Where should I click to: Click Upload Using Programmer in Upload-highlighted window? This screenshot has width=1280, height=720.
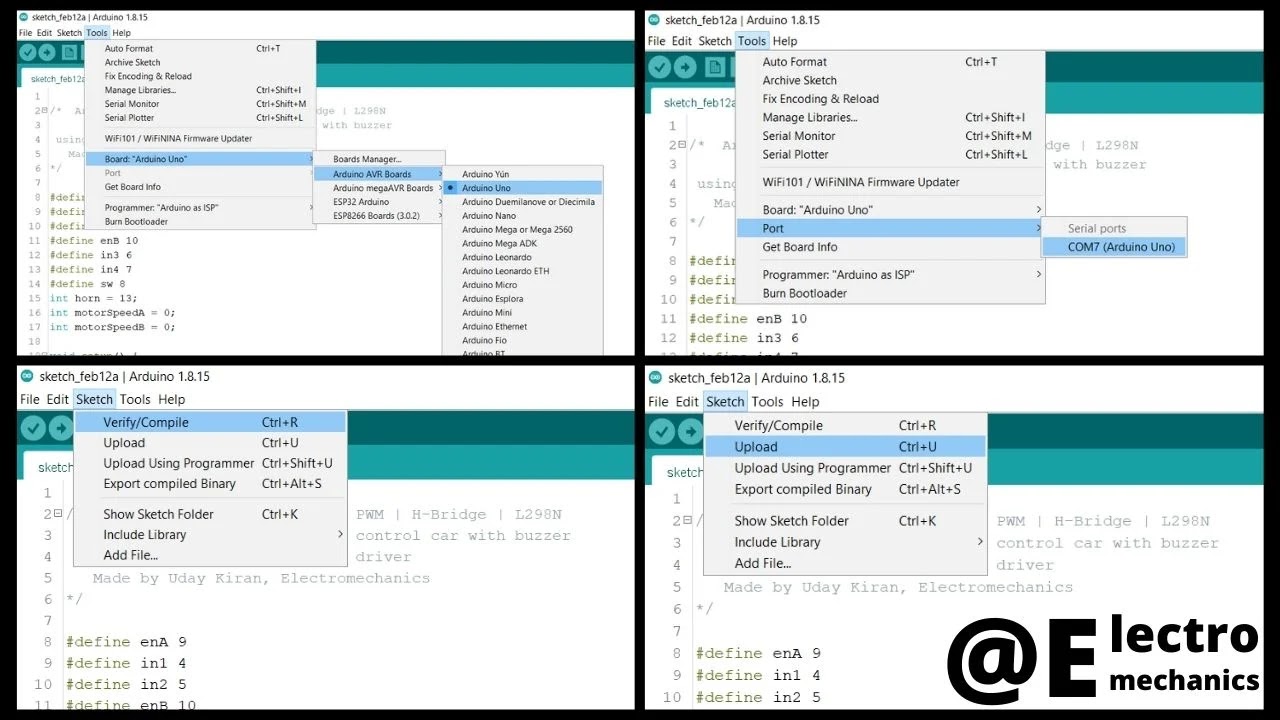[812, 468]
